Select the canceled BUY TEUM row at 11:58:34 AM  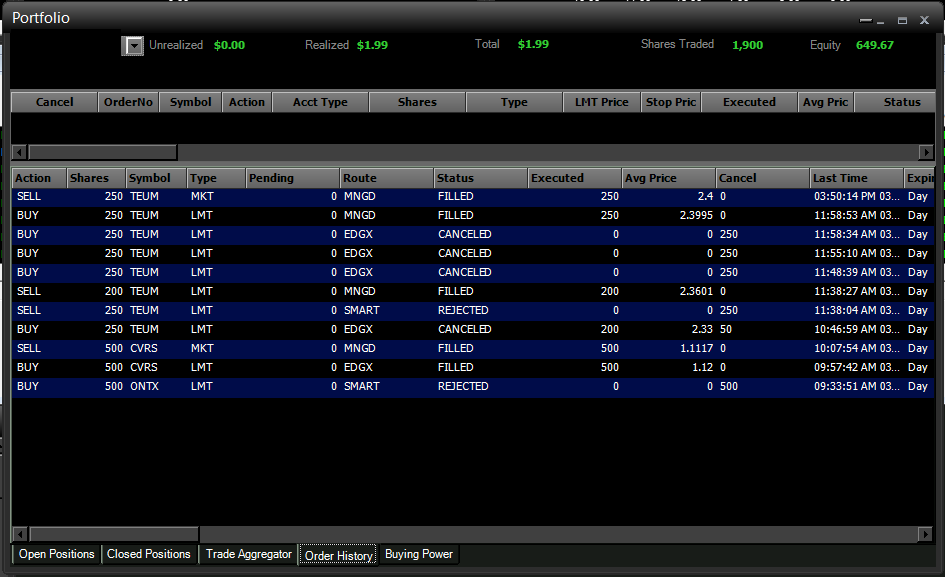click(x=473, y=235)
